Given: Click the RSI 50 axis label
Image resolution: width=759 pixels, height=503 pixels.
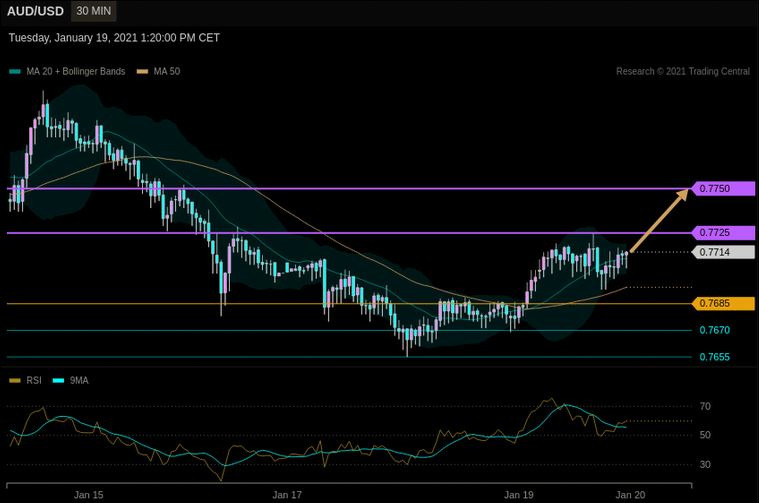Looking at the screenshot, I should coord(705,435).
